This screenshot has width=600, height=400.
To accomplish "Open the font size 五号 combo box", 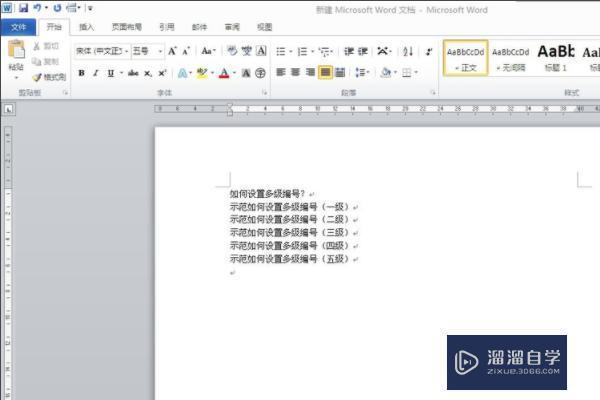I will [x=148, y=51].
